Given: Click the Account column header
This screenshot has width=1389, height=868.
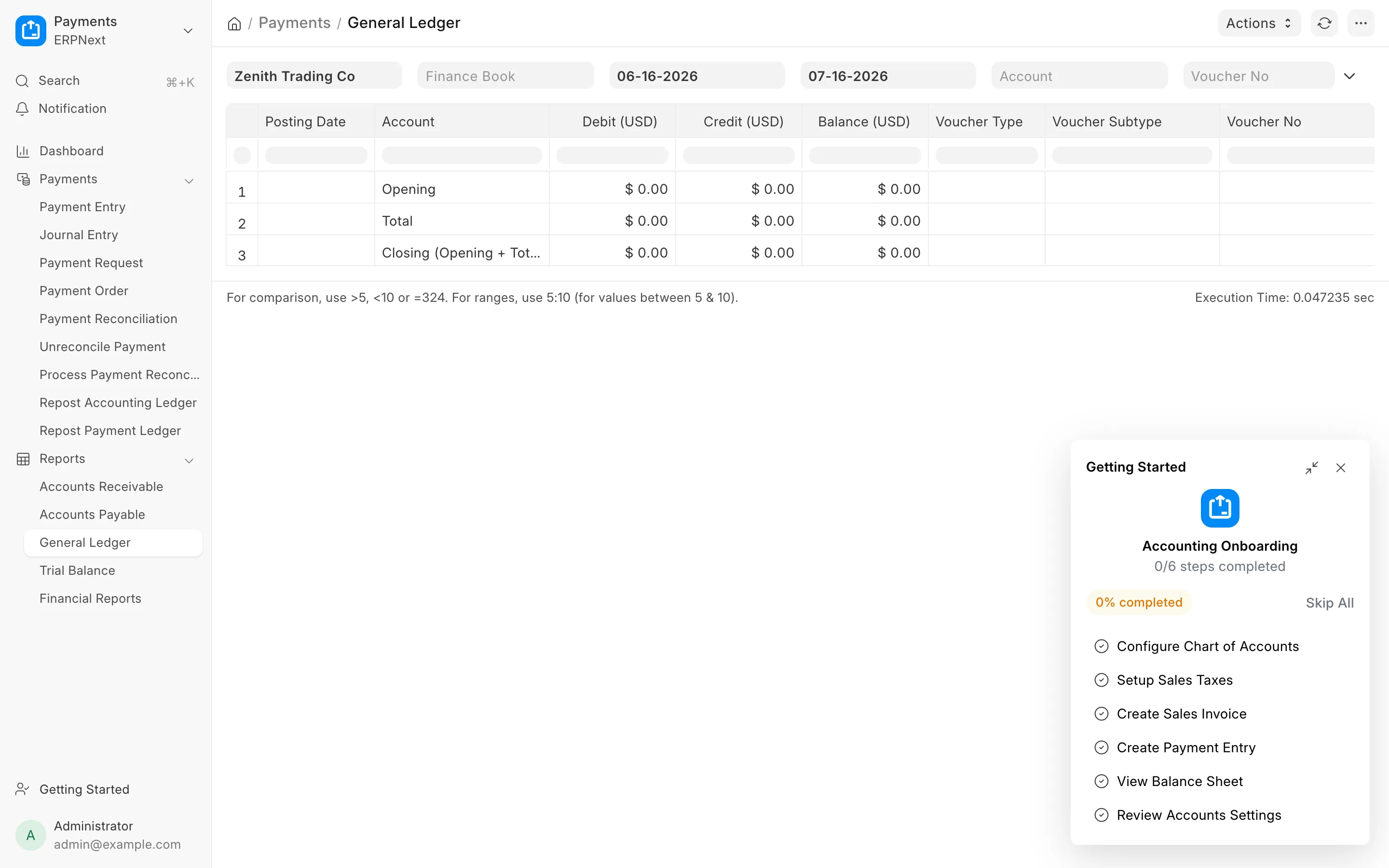Looking at the screenshot, I should 462,122.
